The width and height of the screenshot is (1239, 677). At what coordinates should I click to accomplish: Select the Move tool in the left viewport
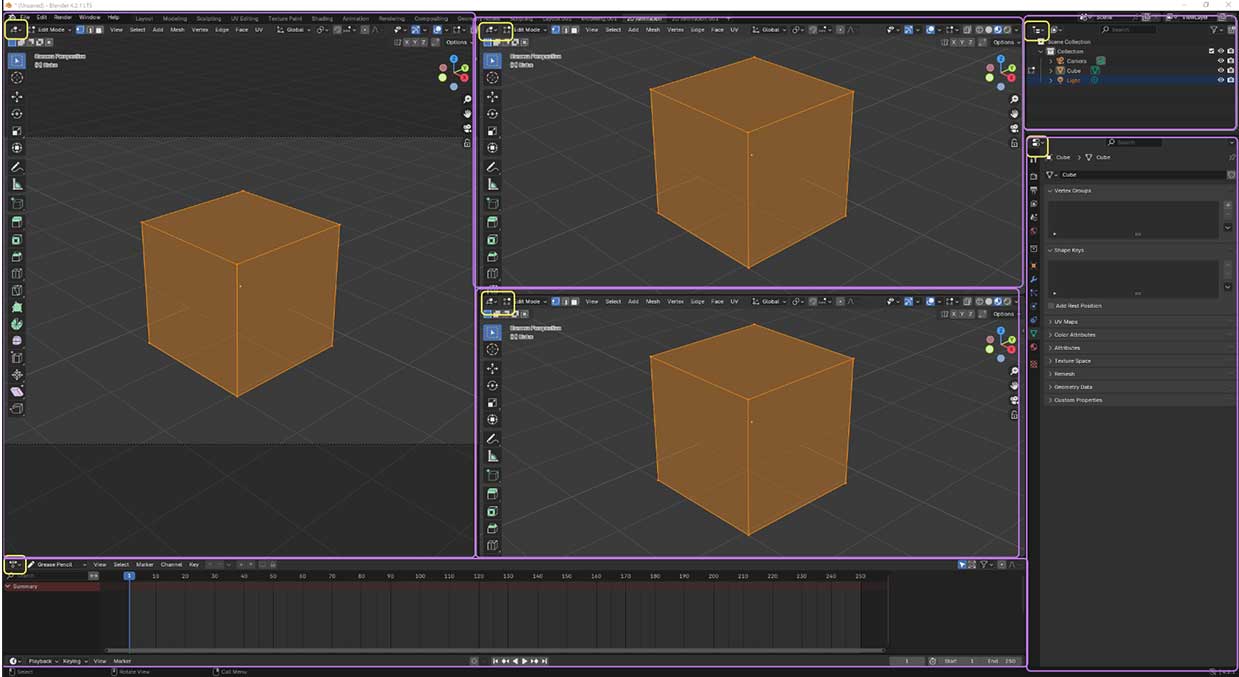click(17, 96)
